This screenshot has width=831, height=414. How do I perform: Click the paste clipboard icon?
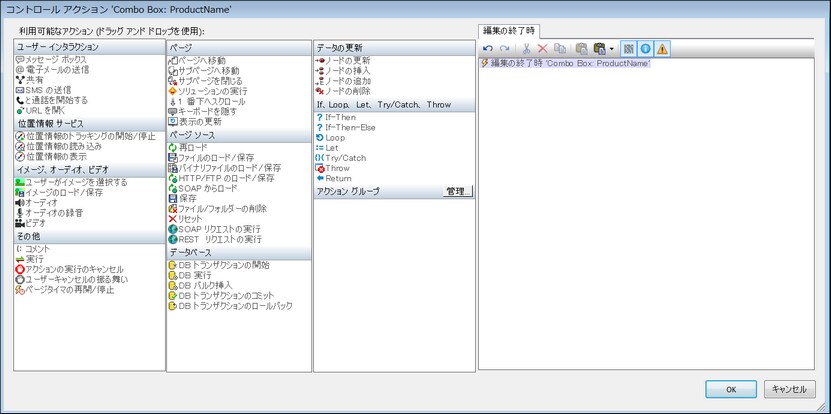(581, 48)
